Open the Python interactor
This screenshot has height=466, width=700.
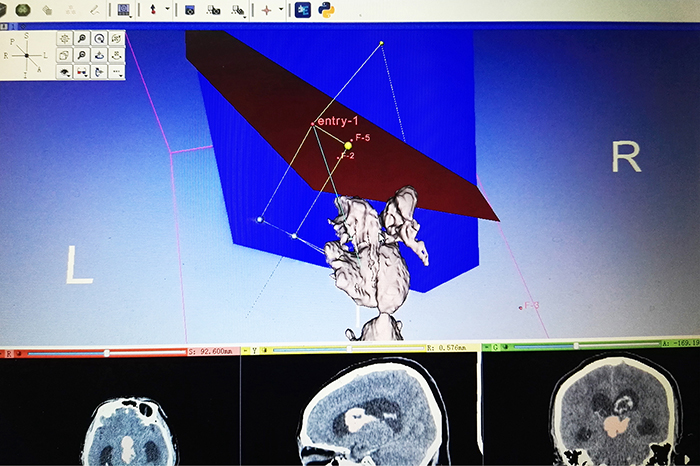point(326,9)
